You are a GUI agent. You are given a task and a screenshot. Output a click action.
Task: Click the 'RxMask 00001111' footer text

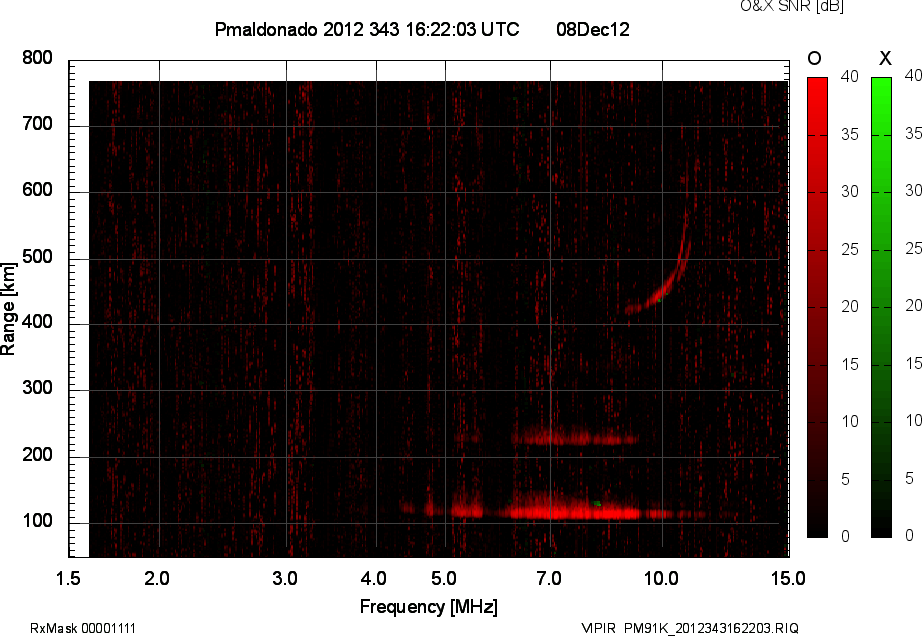(x=83, y=628)
